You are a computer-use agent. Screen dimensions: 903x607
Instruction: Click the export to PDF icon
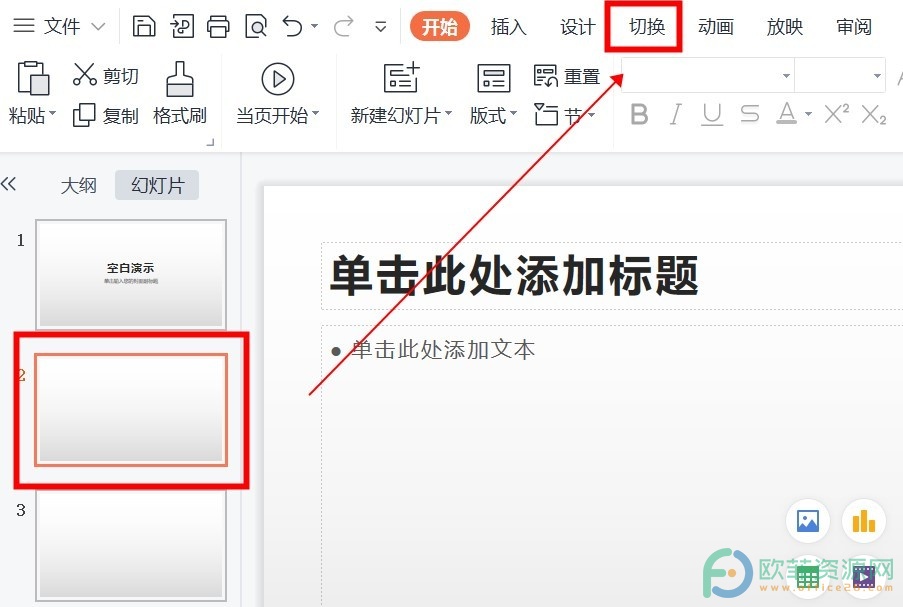click(x=182, y=26)
